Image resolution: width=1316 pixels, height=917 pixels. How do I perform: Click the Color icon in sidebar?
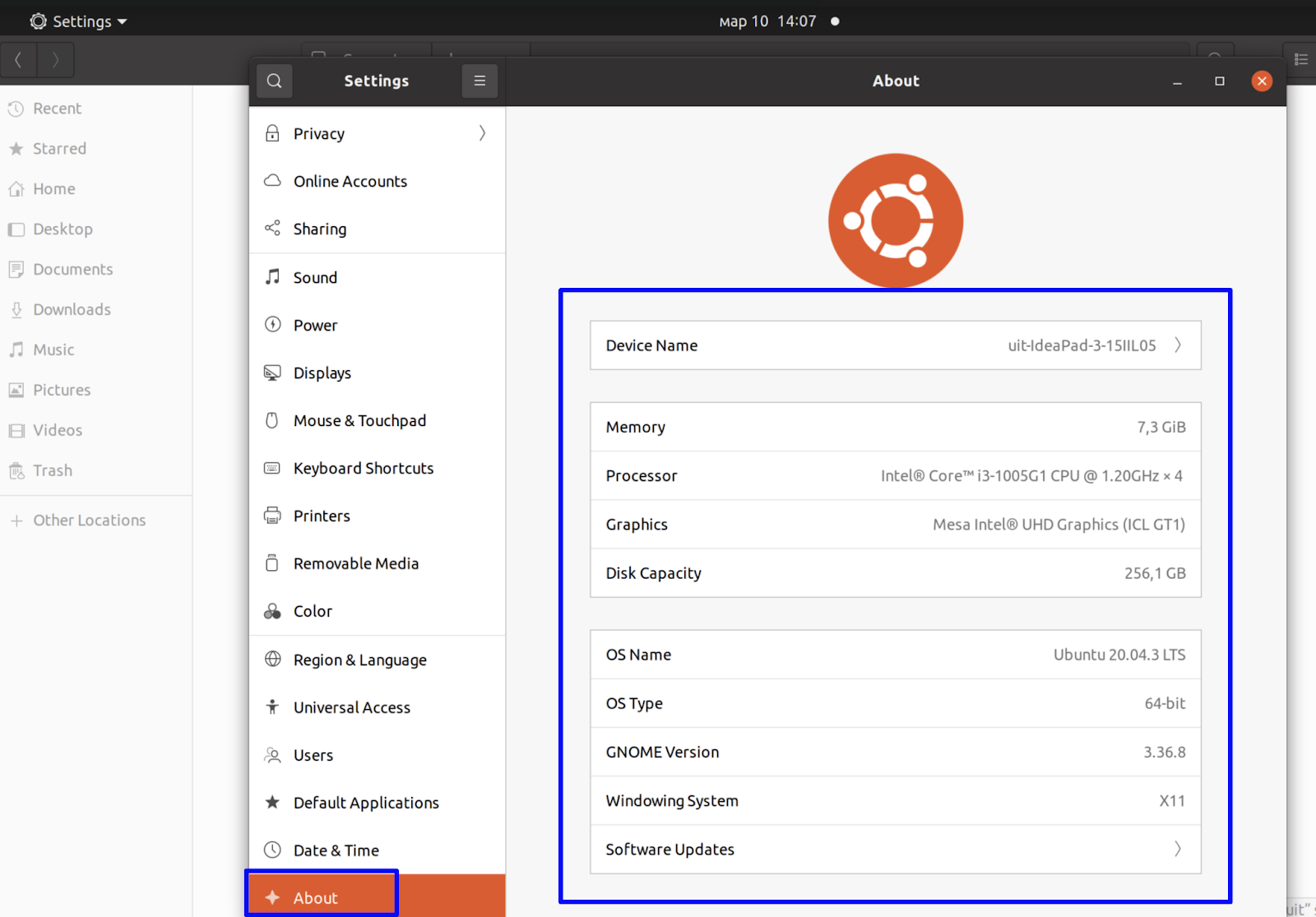[272, 611]
